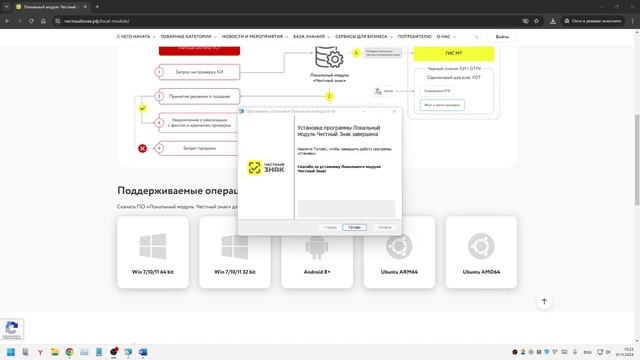Open a new browser tab
640x360 pixels.
97,7
